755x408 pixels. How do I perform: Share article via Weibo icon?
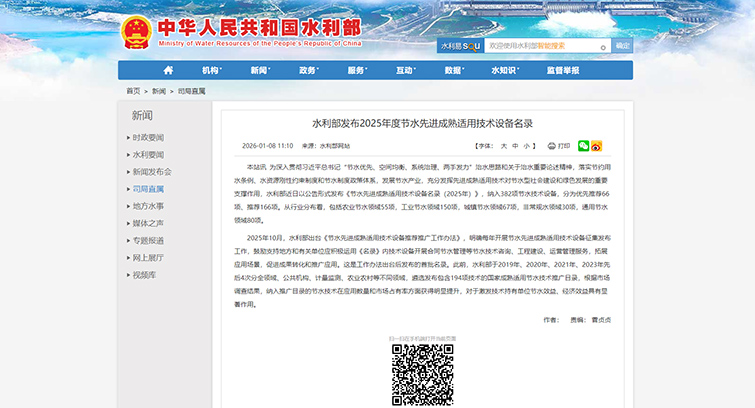(597, 146)
